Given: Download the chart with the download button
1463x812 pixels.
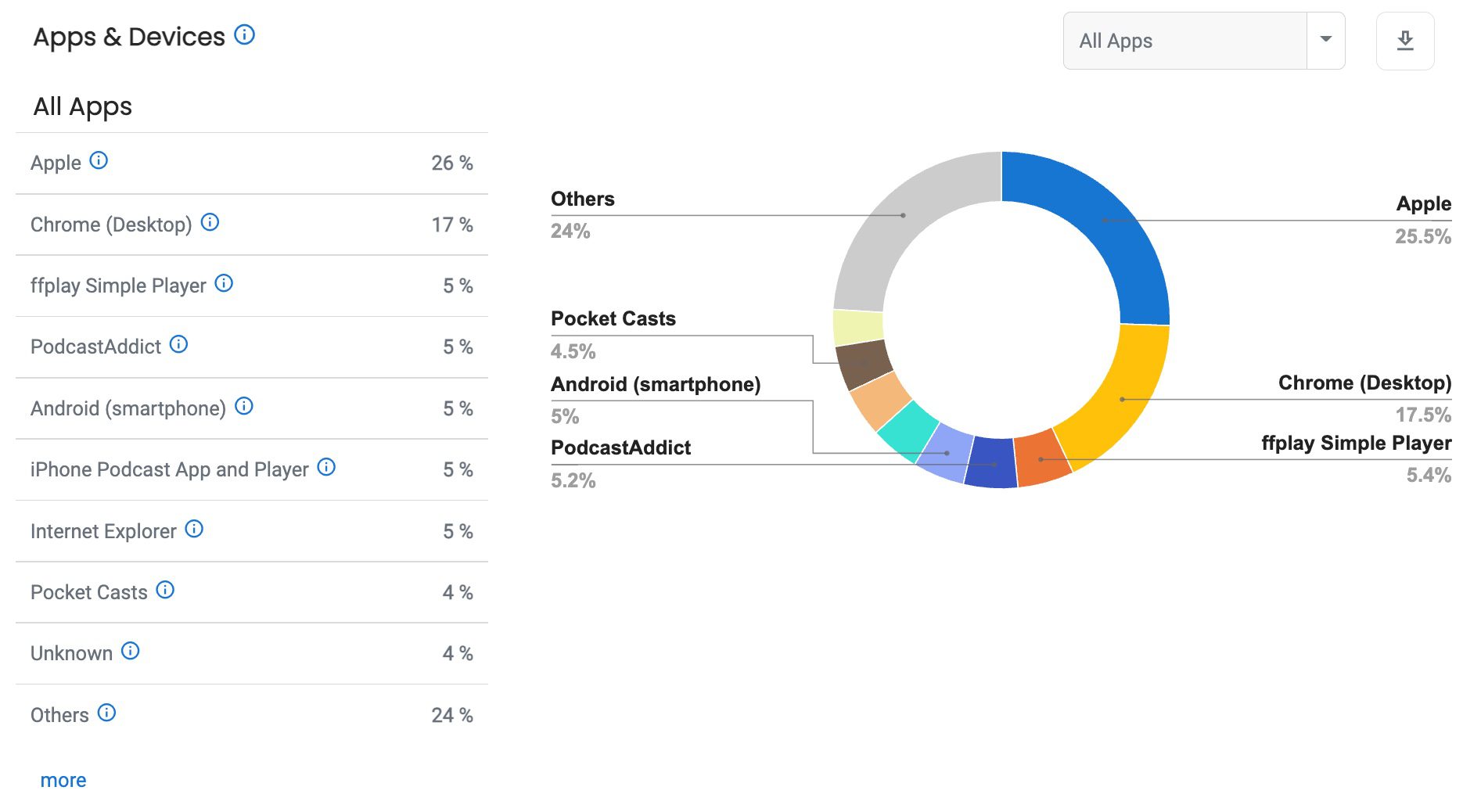Looking at the screenshot, I should (x=1405, y=41).
